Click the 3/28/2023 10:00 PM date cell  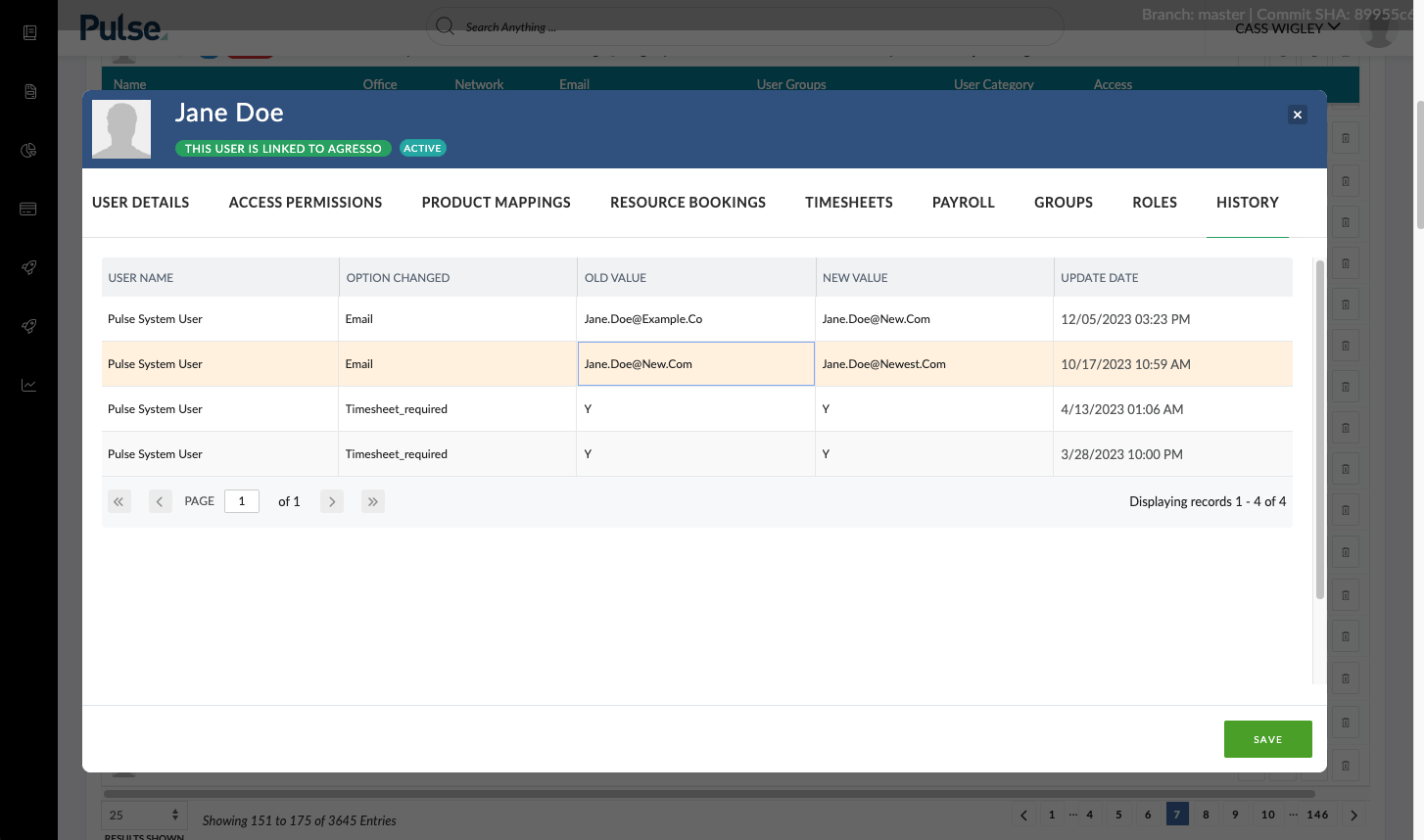point(1173,454)
